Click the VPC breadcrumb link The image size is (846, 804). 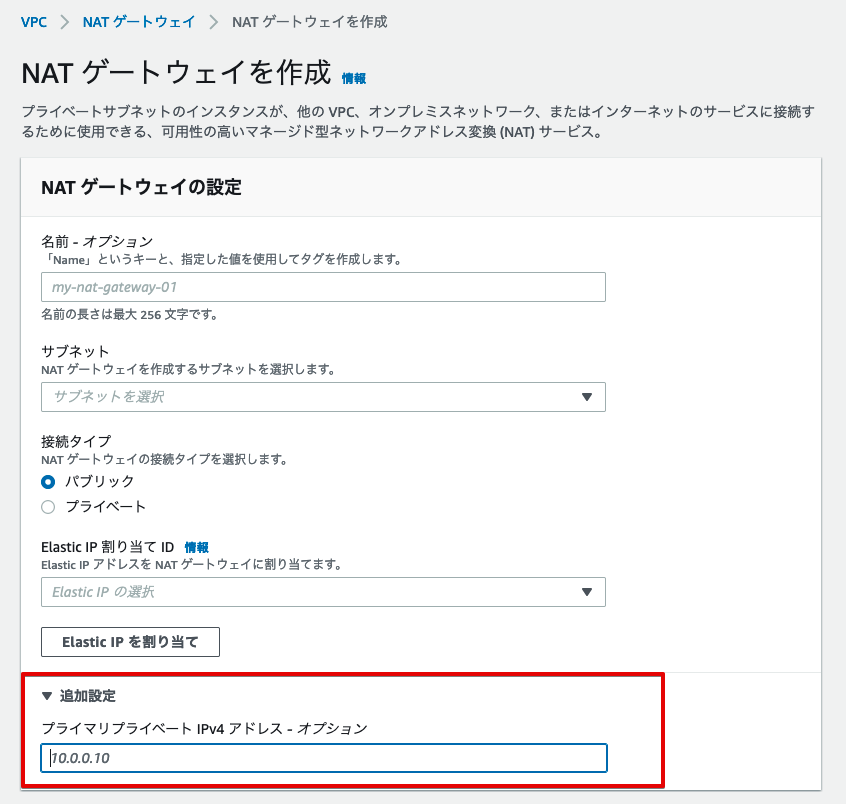33,22
